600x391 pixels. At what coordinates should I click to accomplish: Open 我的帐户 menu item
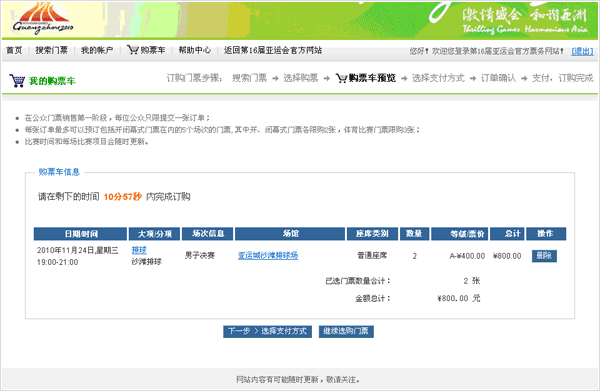97,50
